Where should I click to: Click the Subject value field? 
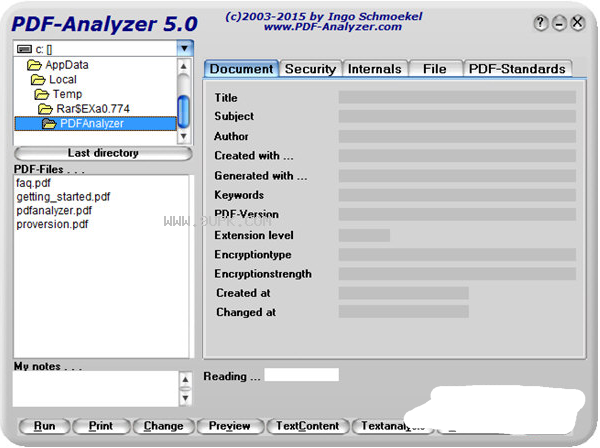click(x=457, y=116)
